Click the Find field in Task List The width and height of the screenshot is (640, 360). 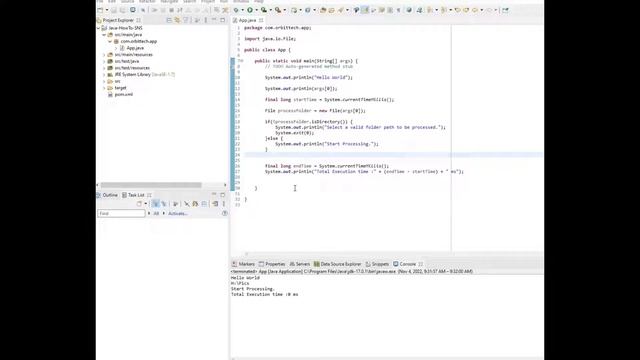pos(121,213)
